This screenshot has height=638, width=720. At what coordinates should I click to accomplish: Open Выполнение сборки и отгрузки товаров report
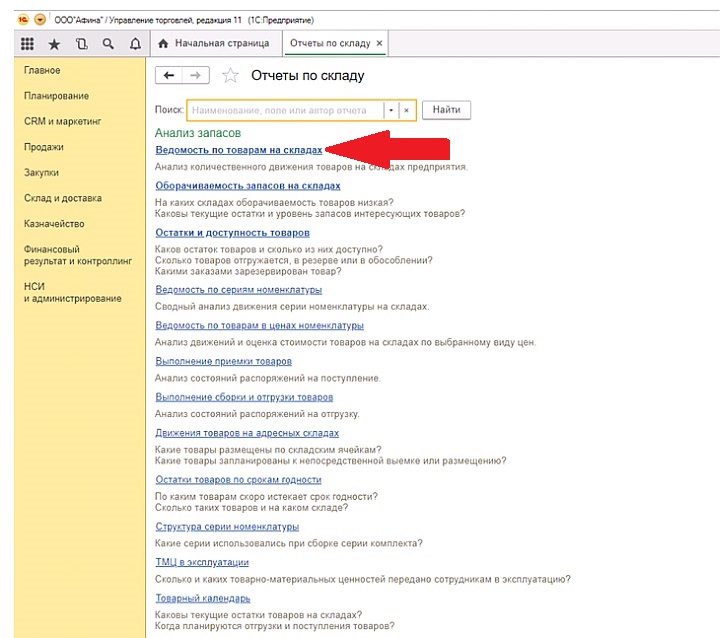click(x=244, y=397)
